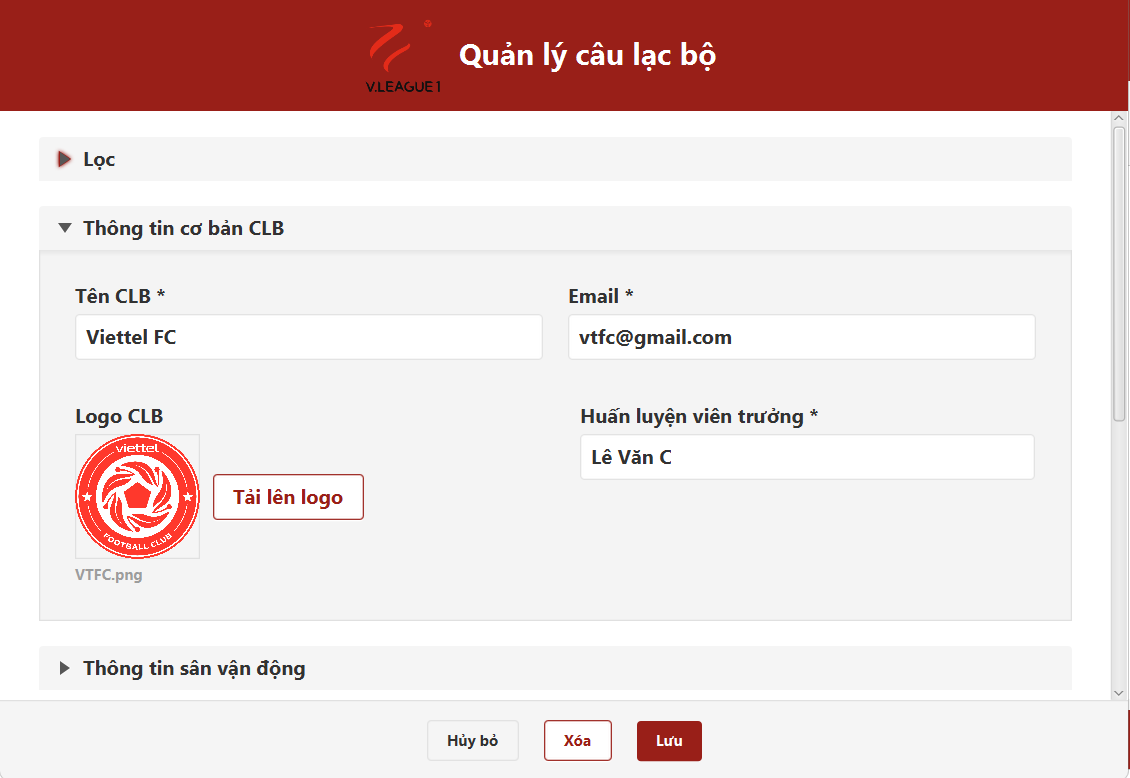Click the Tên CLB input showing Viettel FC

308,337
